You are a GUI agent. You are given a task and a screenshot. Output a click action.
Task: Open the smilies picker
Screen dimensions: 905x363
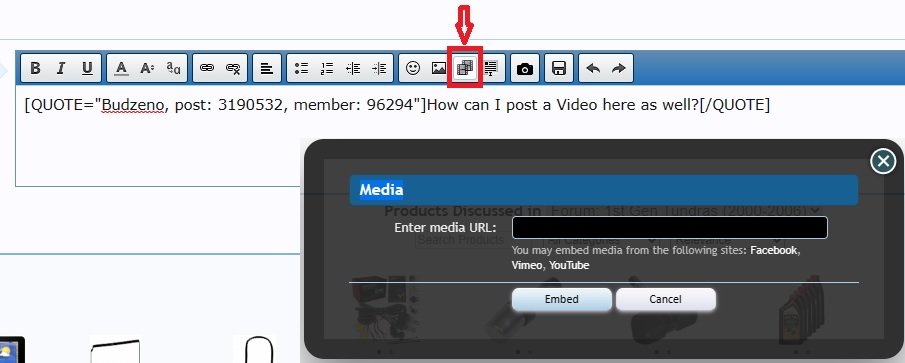tap(413, 69)
